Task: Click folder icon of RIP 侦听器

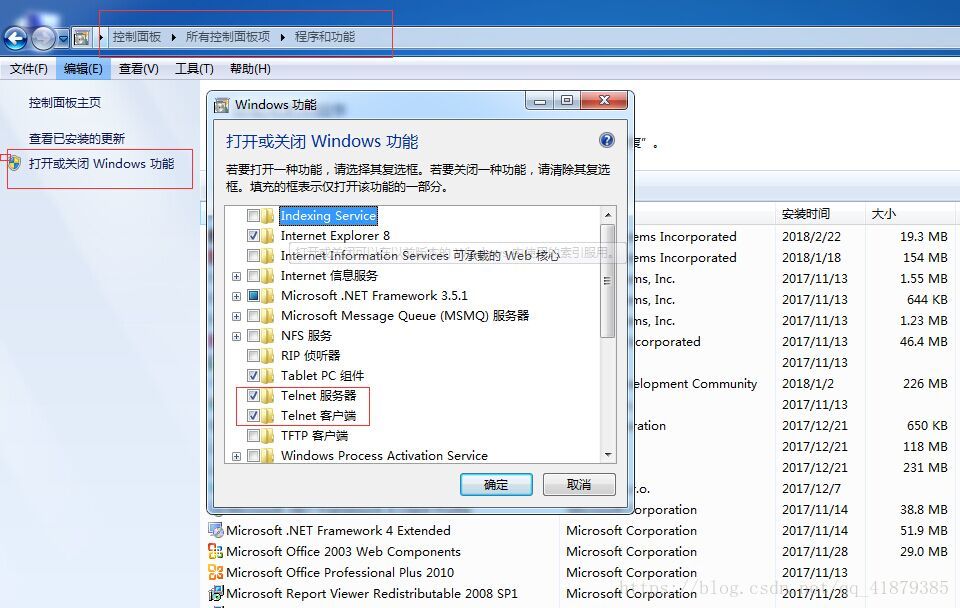Action: coord(268,356)
